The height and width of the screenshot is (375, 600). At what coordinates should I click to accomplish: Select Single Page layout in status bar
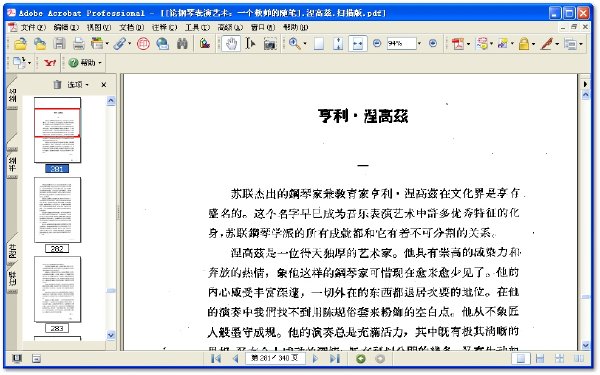point(521,359)
